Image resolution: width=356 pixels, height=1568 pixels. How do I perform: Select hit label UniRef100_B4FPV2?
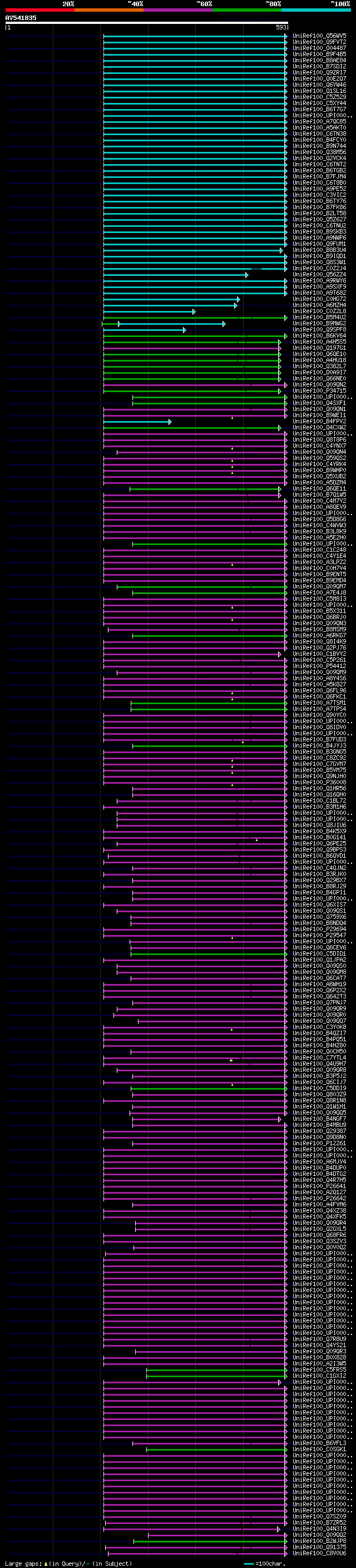pyautogui.click(x=319, y=421)
